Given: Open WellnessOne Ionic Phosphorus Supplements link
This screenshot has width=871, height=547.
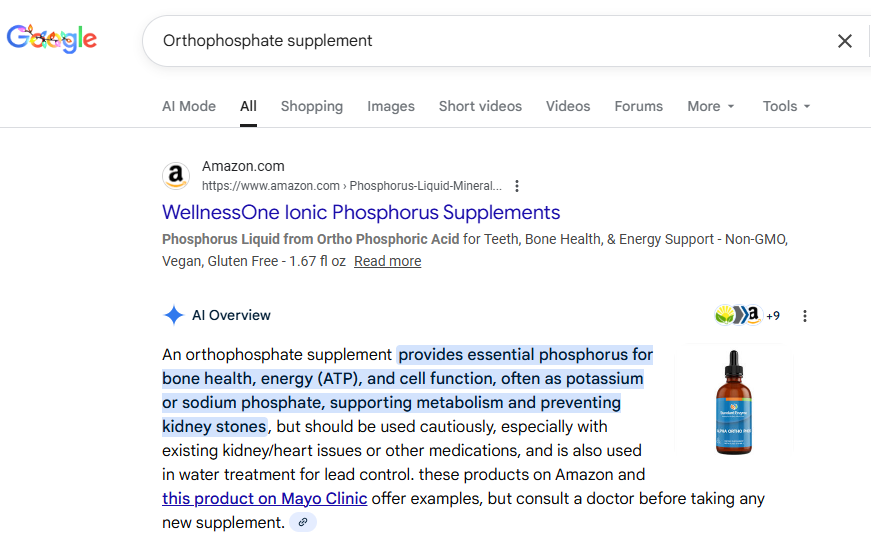Looking at the screenshot, I should tap(361, 212).
